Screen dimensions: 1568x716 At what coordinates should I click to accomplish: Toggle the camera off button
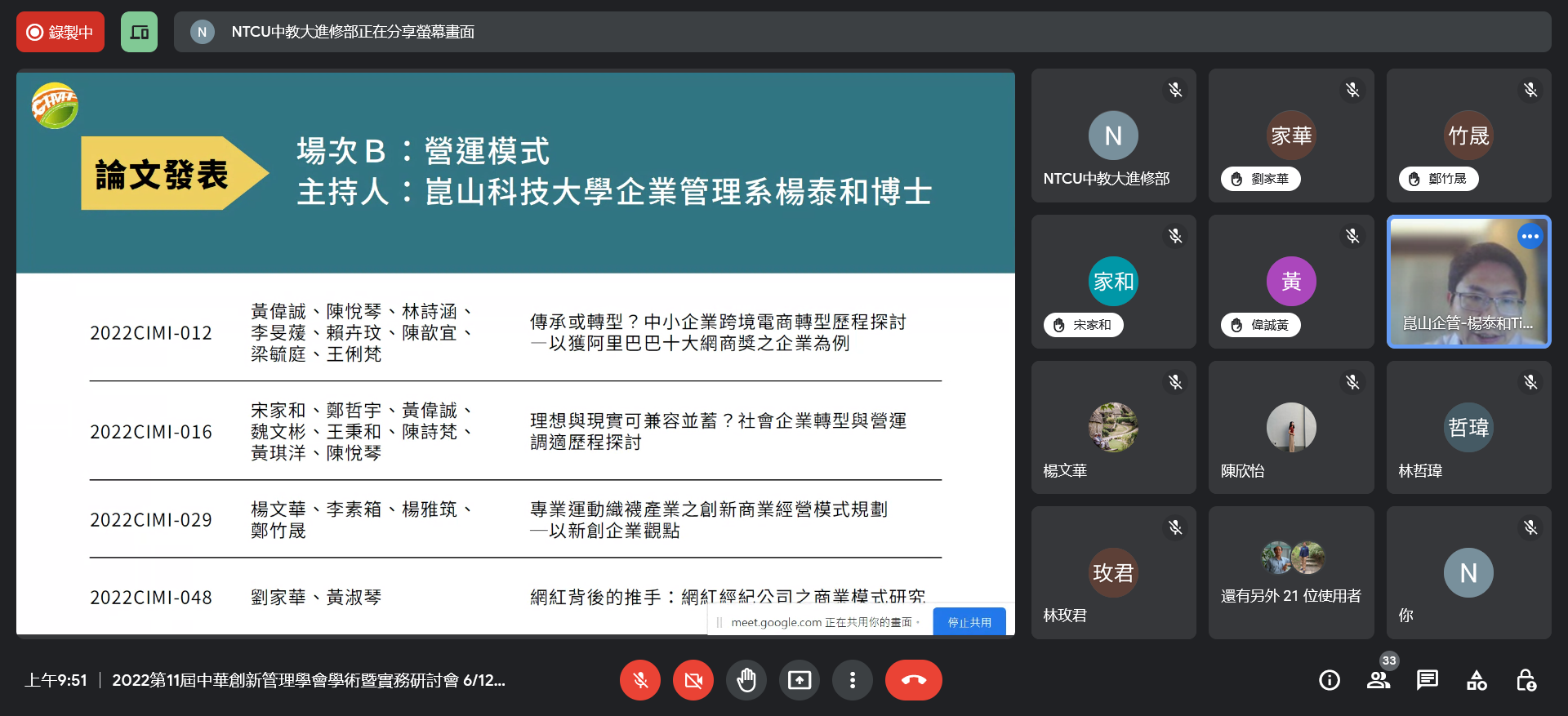point(693,680)
